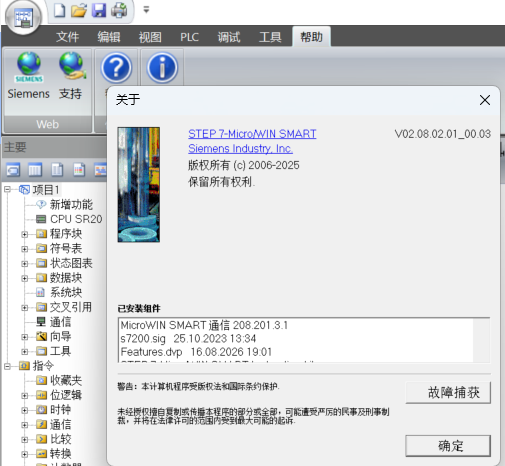The width and height of the screenshot is (505, 466).
Task: Confirm the About dialog with 确定
Action: (448, 446)
